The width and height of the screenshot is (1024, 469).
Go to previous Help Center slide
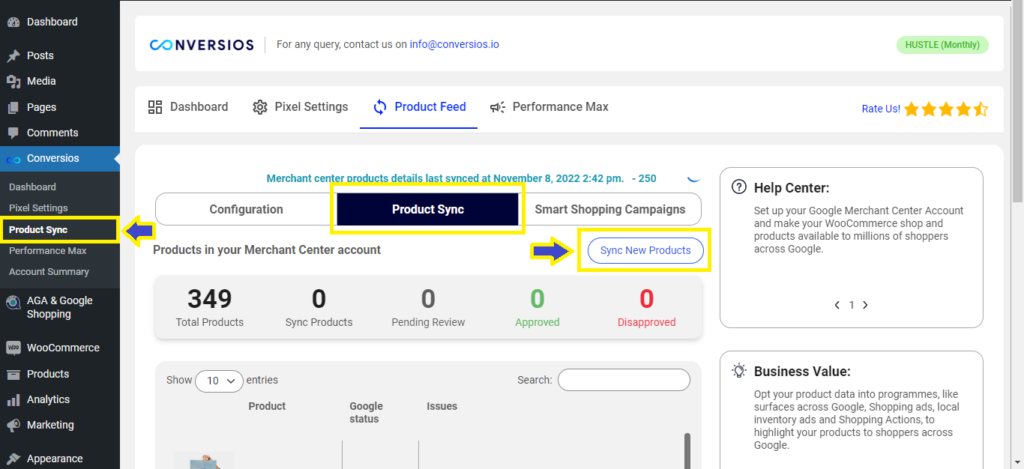tap(837, 305)
